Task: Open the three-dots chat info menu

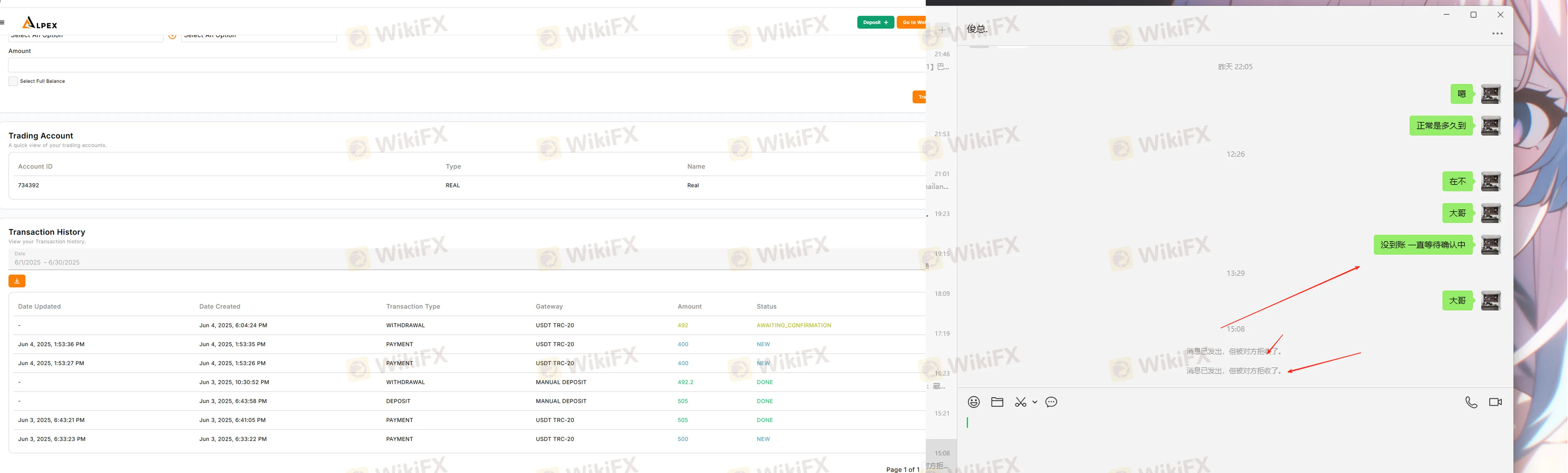Action: (1497, 34)
